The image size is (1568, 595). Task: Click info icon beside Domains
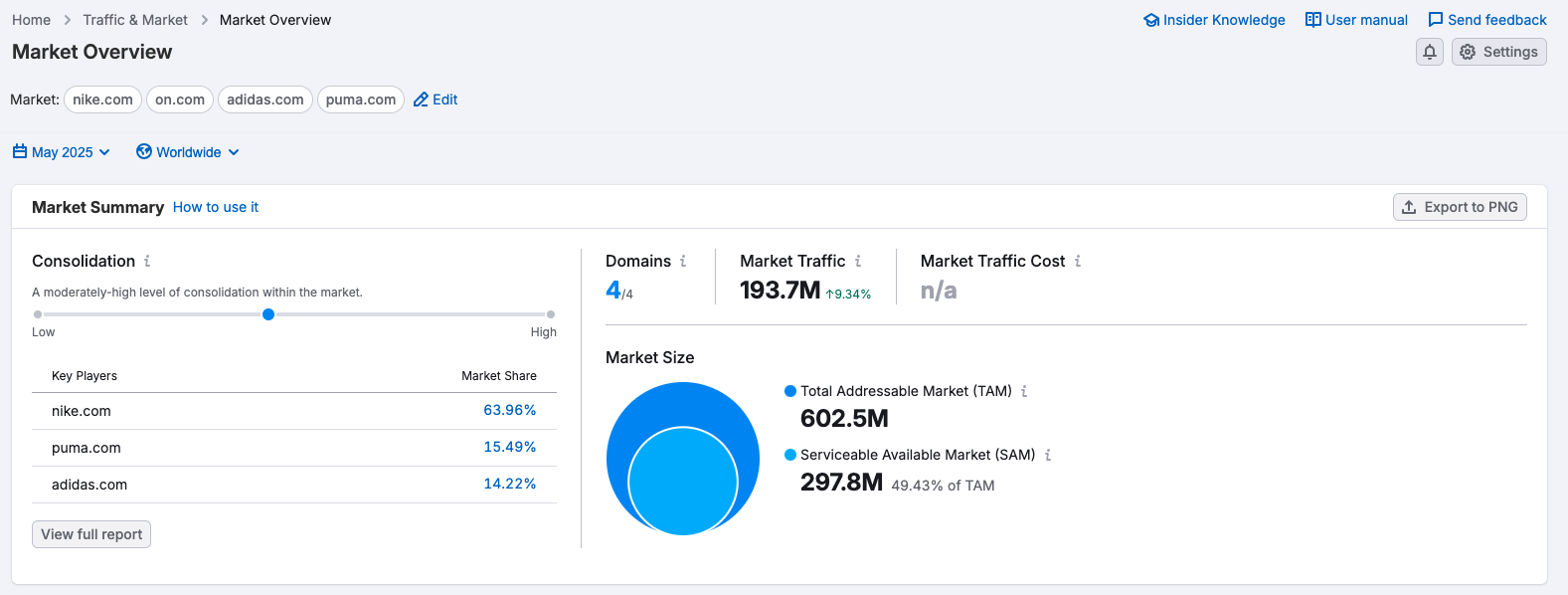pyautogui.click(x=683, y=261)
